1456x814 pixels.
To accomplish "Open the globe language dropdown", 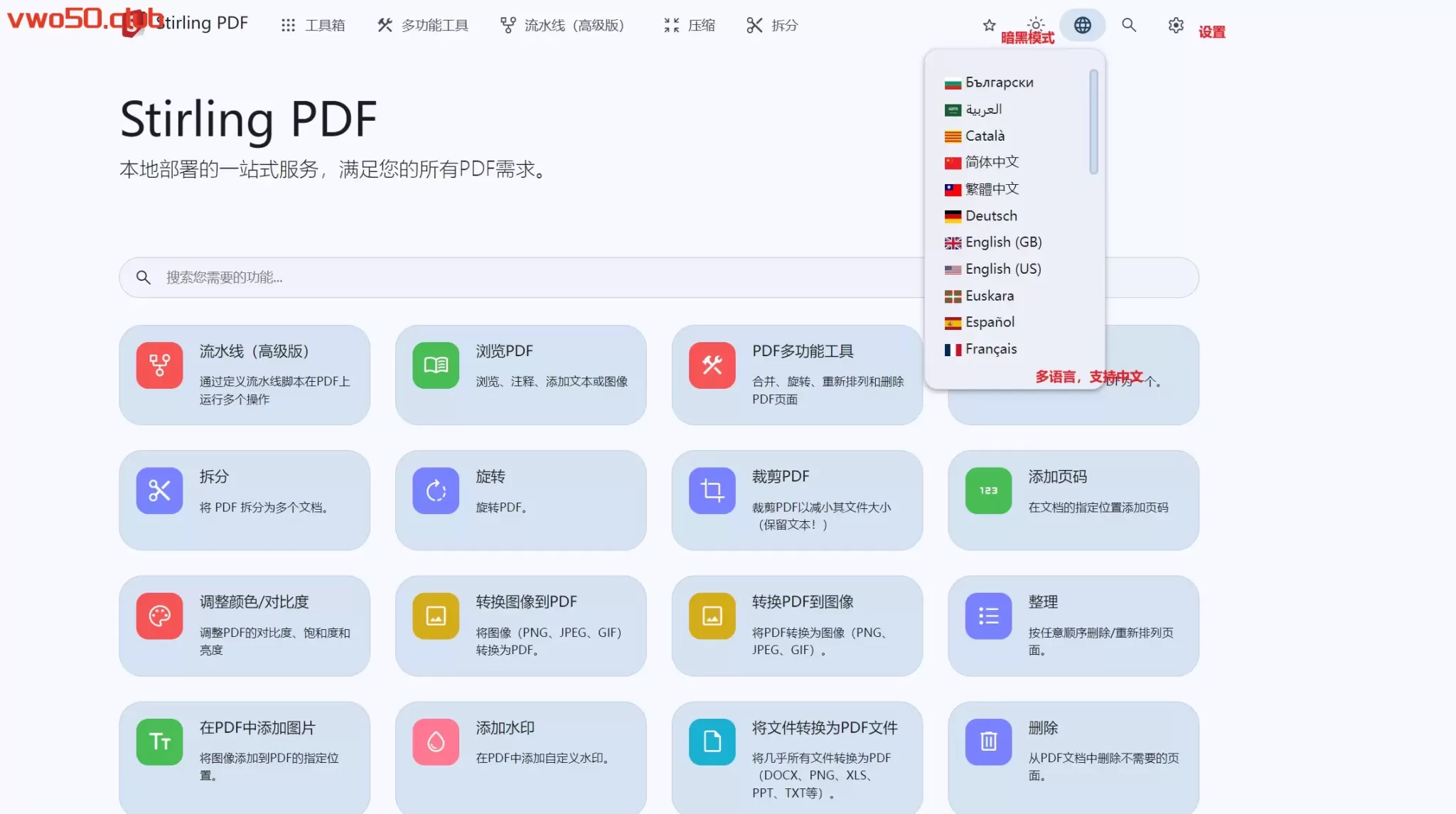I will [x=1082, y=26].
